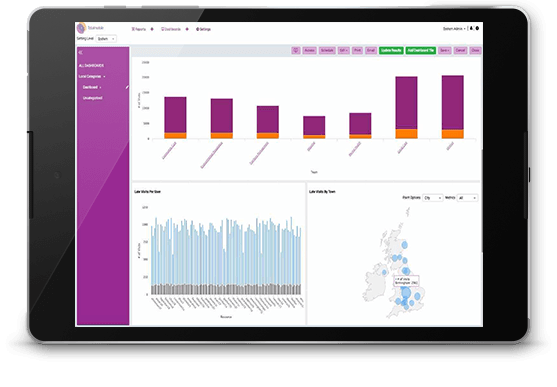557x387 pixels.
Task: Click the fourth team label link under top chart
Action: coord(311,147)
